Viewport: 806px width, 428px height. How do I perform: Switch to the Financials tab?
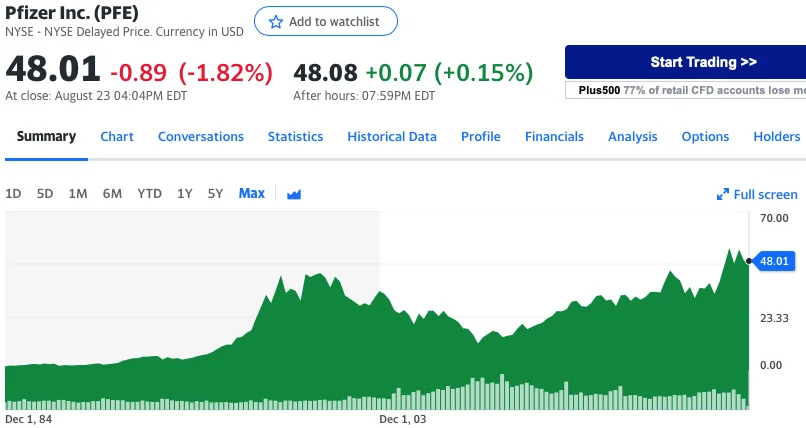[554, 137]
